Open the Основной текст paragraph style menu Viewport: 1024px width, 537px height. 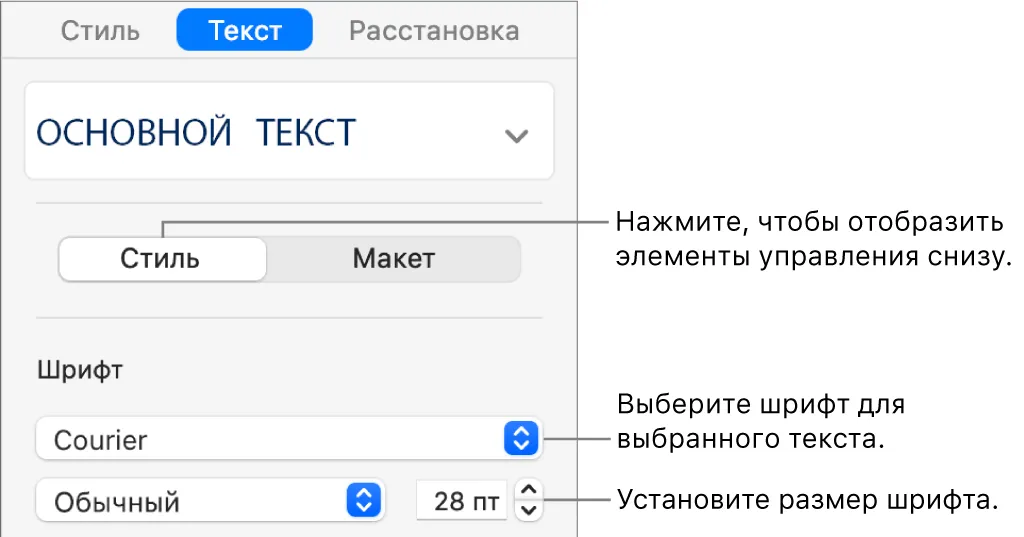[289, 131]
